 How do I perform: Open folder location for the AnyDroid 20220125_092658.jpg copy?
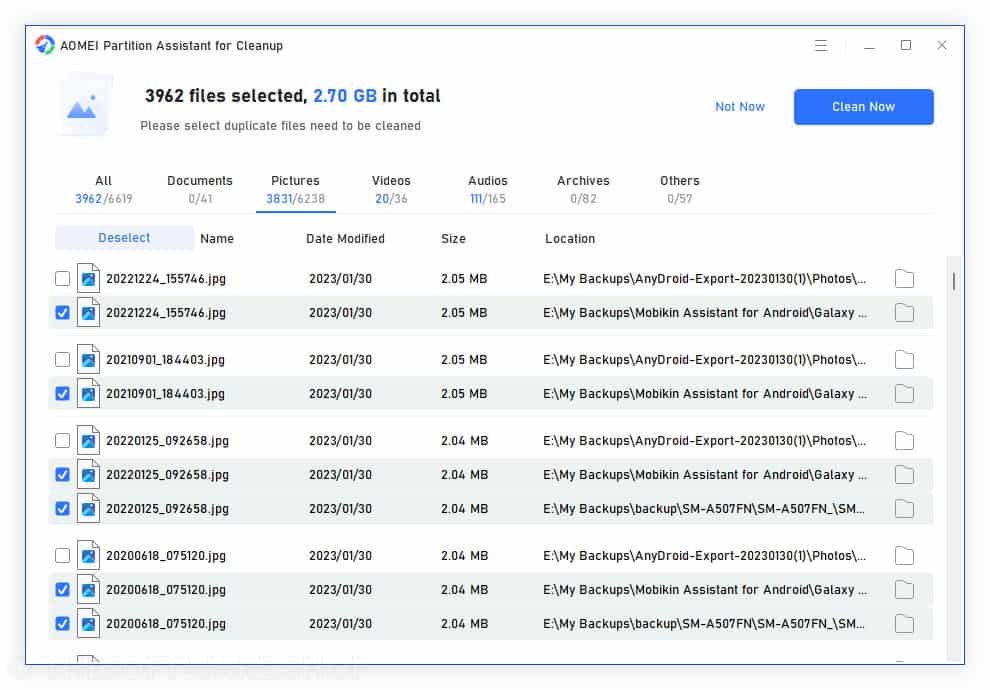(904, 440)
